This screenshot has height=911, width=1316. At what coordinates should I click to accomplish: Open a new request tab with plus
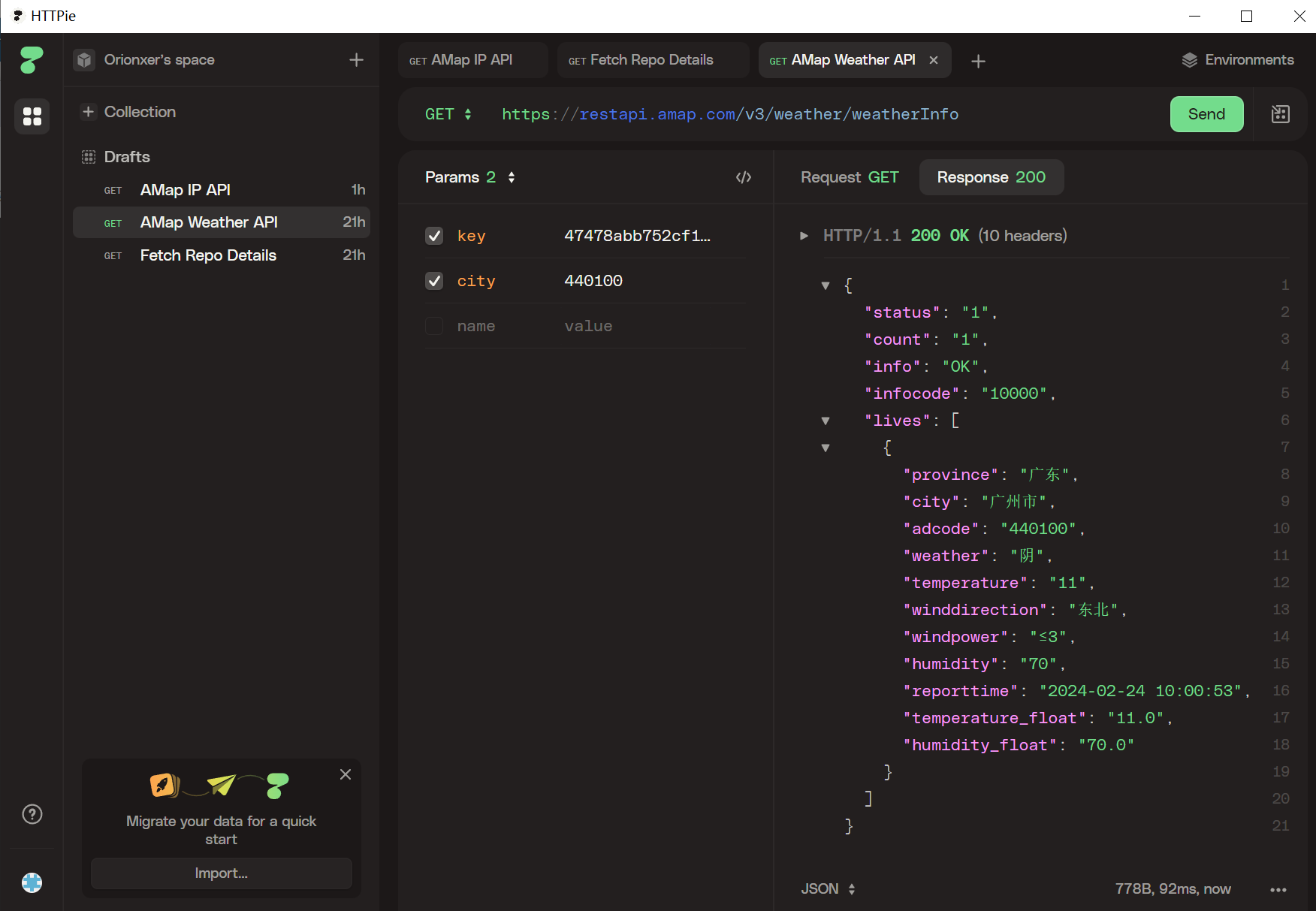click(978, 61)
